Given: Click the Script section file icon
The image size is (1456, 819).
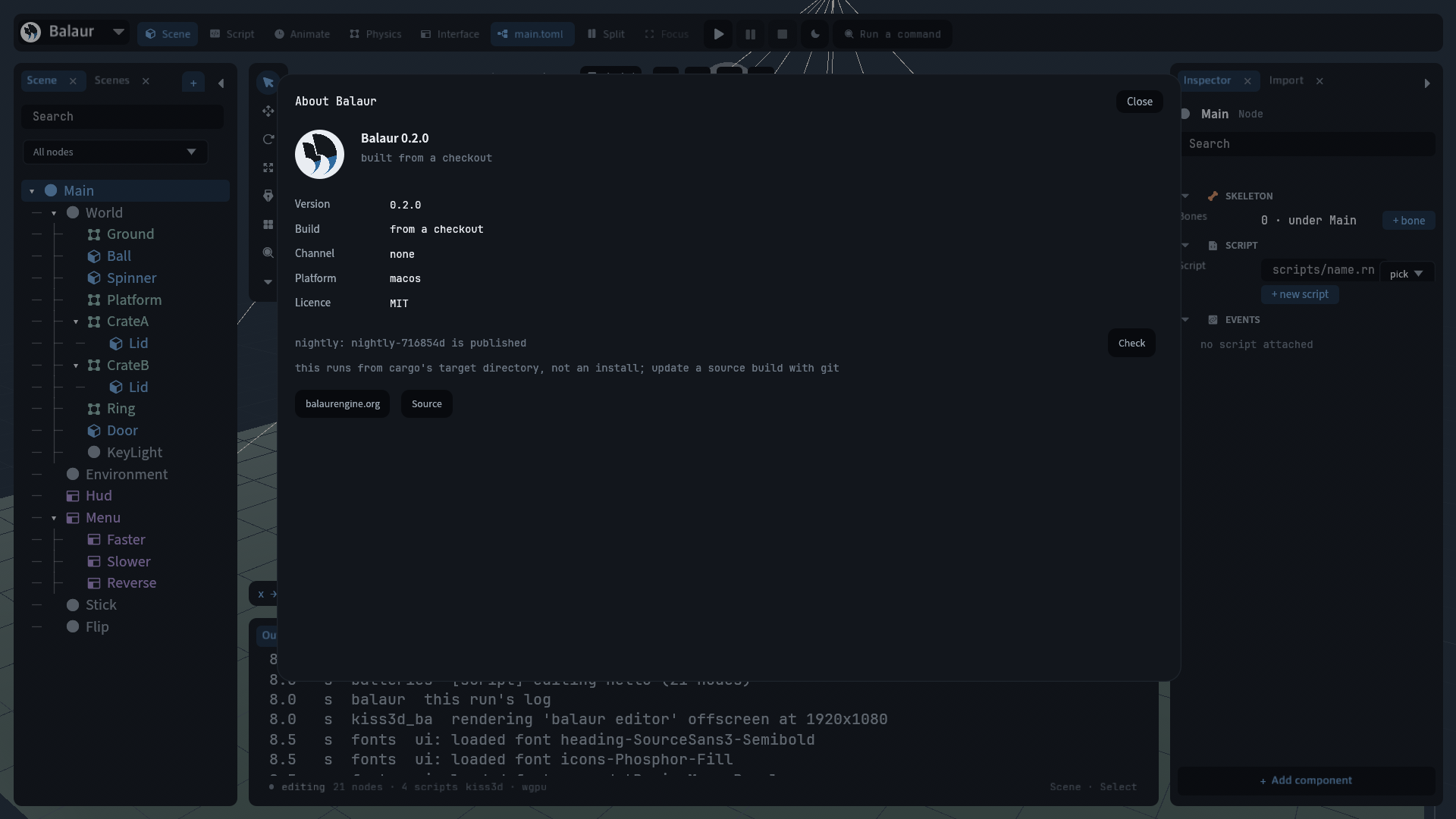Looking at the screenshot, I should tap(1213, 246).
